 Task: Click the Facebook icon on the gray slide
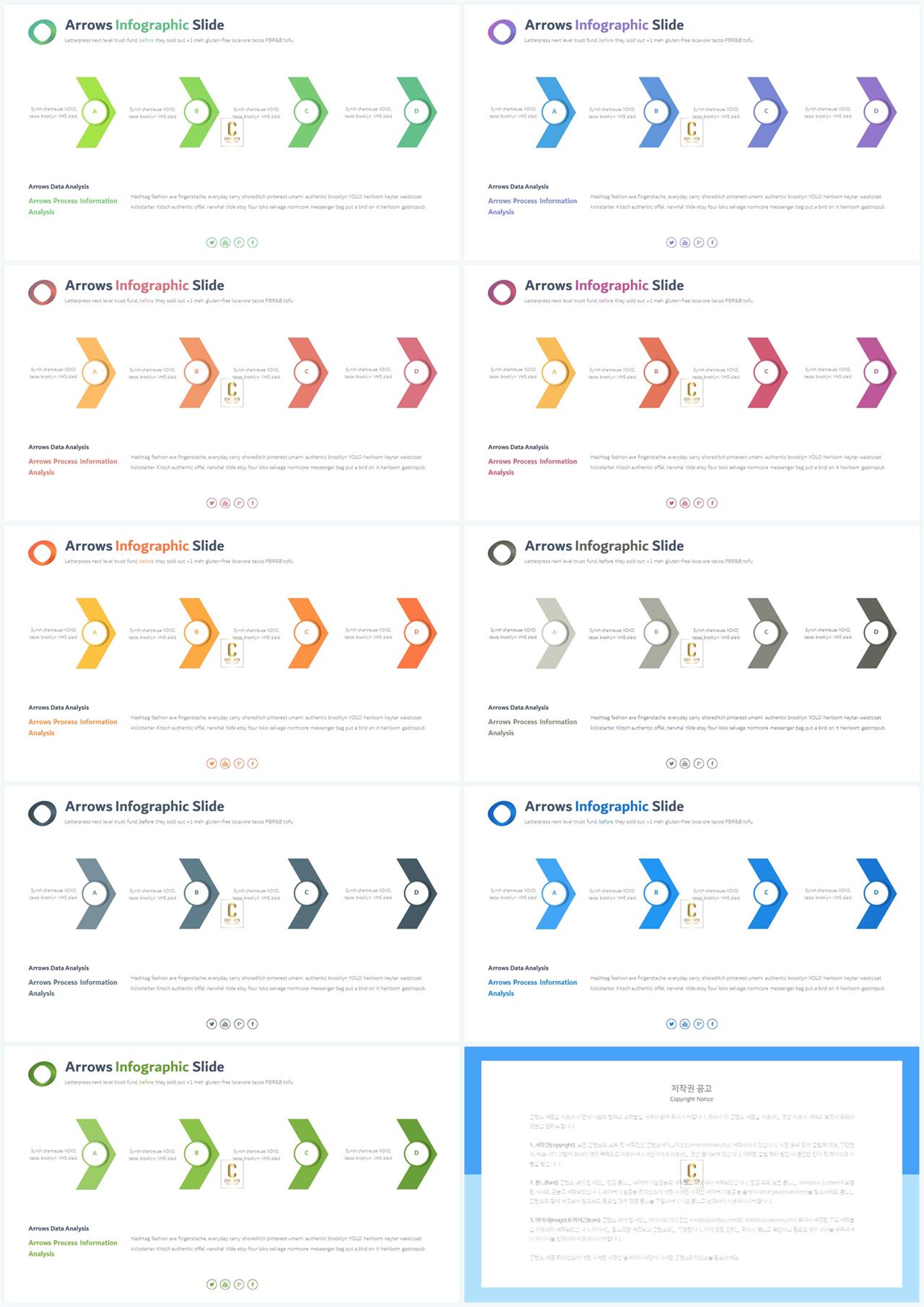click(x=712, y=763)
